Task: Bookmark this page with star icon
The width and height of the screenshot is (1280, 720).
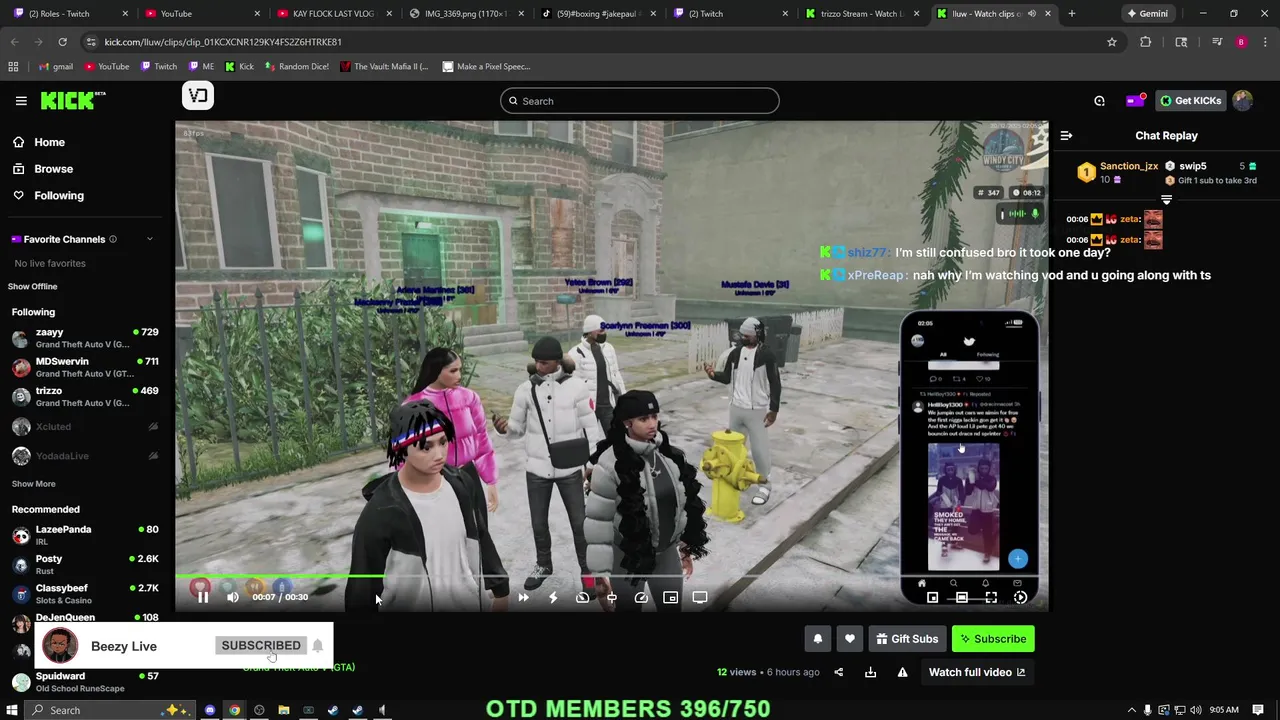Action: coord(1111,42)
